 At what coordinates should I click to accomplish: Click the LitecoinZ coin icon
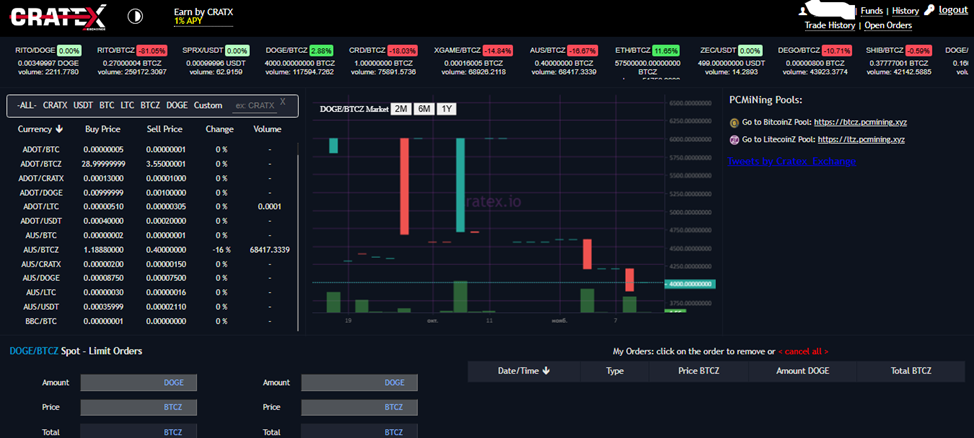coord(735,140)
